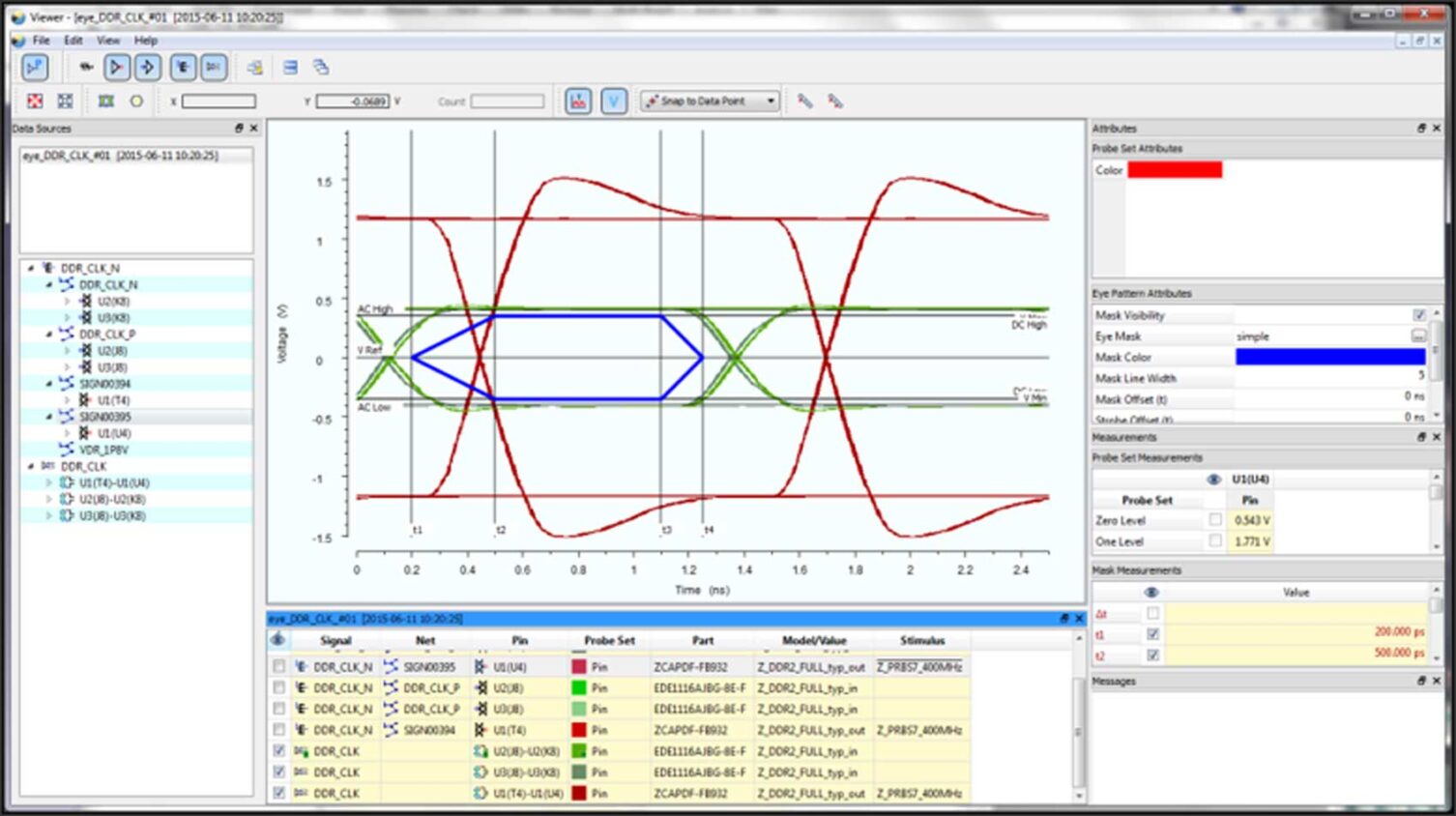Enable the DDR_CLK_N signal row checkbox
This screenshot has width=1456, height=816.
coord(280,667)
